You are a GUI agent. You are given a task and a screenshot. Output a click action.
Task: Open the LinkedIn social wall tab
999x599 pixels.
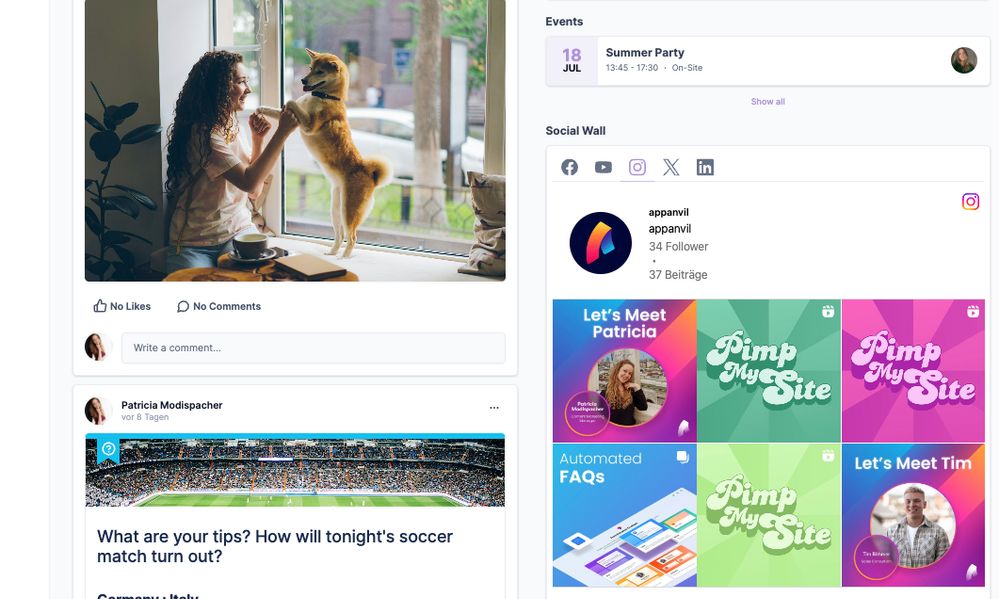[705, 167]
